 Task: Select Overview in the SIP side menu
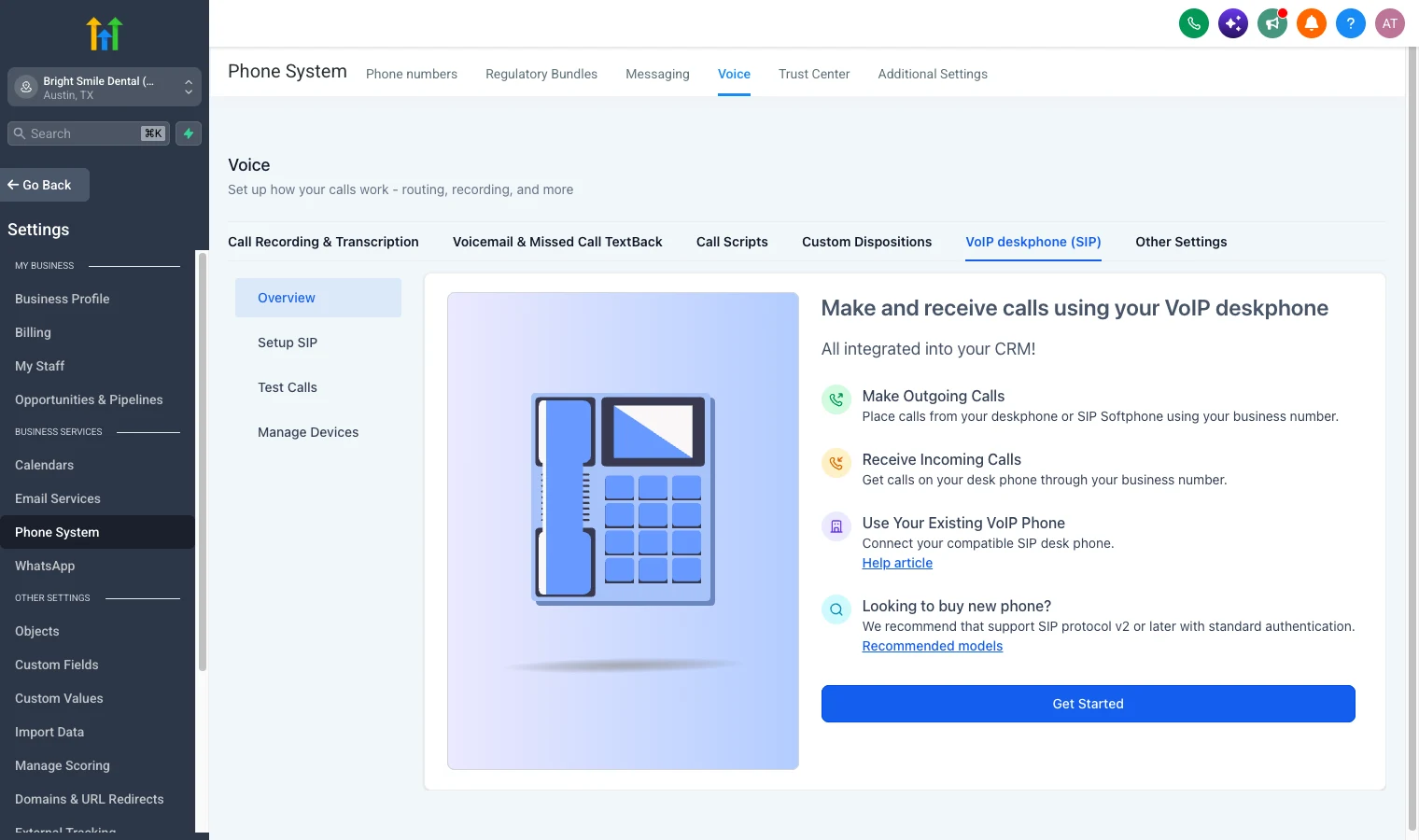318,298
